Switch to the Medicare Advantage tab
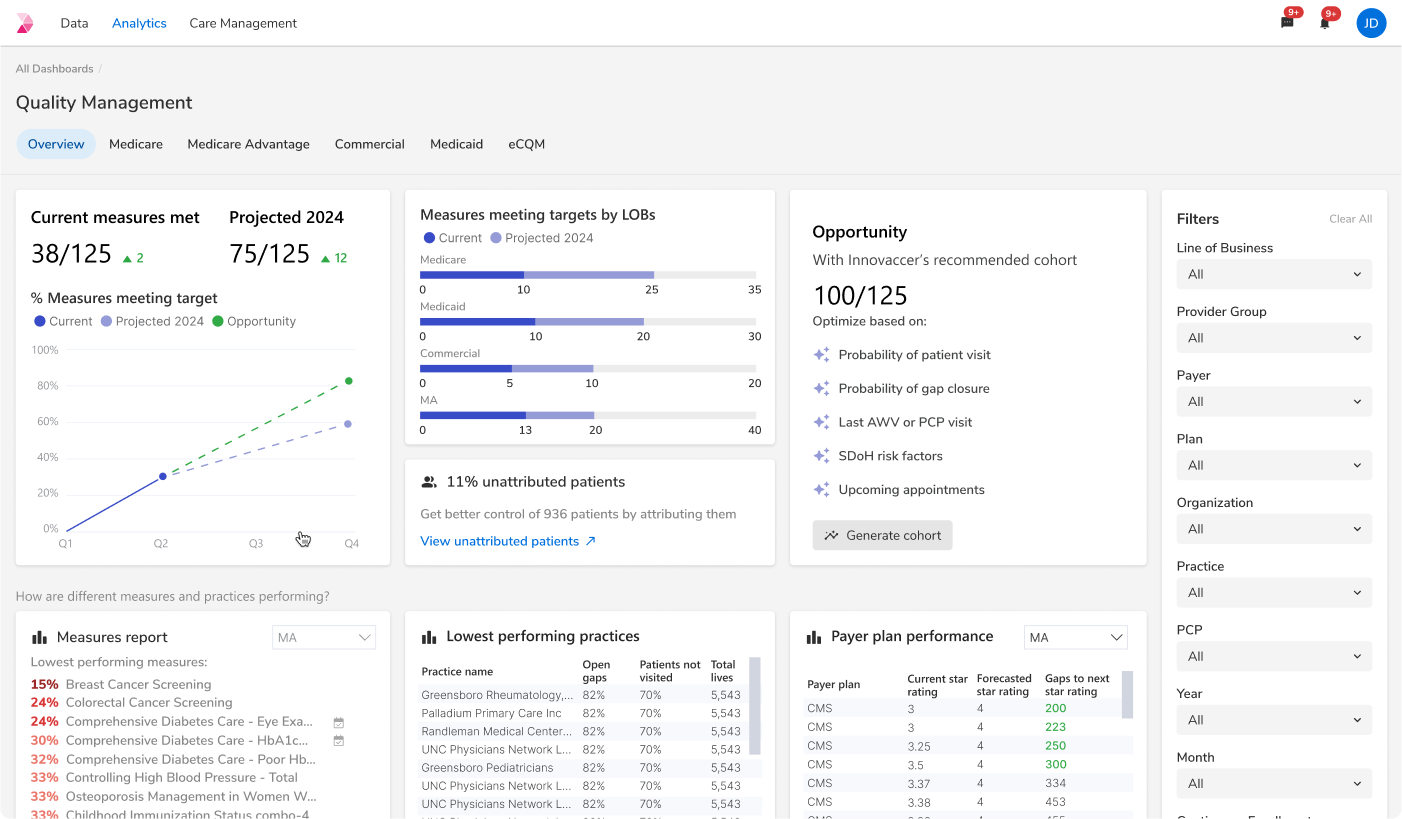Image resolution: width=1402 pixels, height=819 pixels. pyautogui.click(x=248, y=144)
